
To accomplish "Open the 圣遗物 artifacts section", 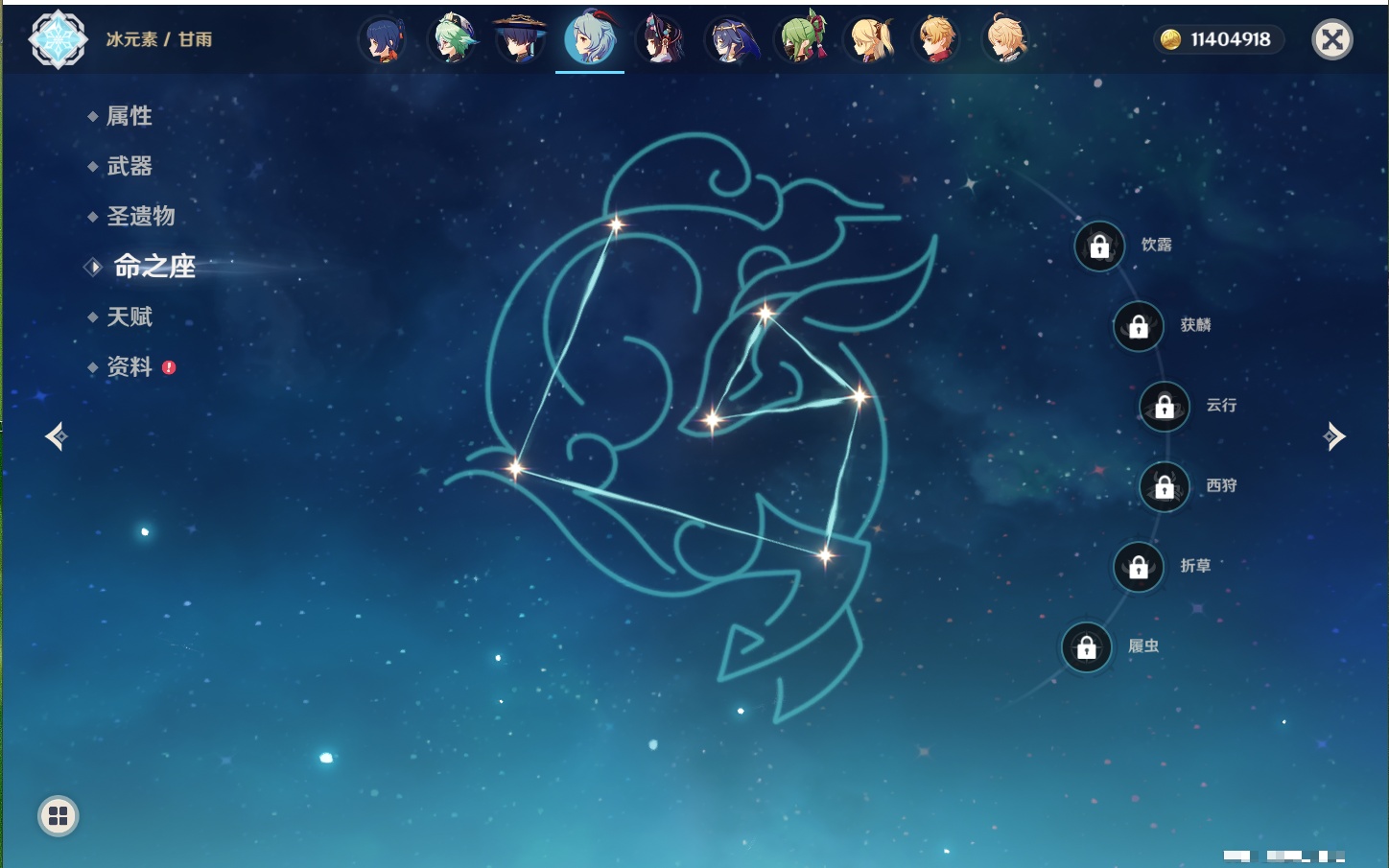I will [140, 216].
